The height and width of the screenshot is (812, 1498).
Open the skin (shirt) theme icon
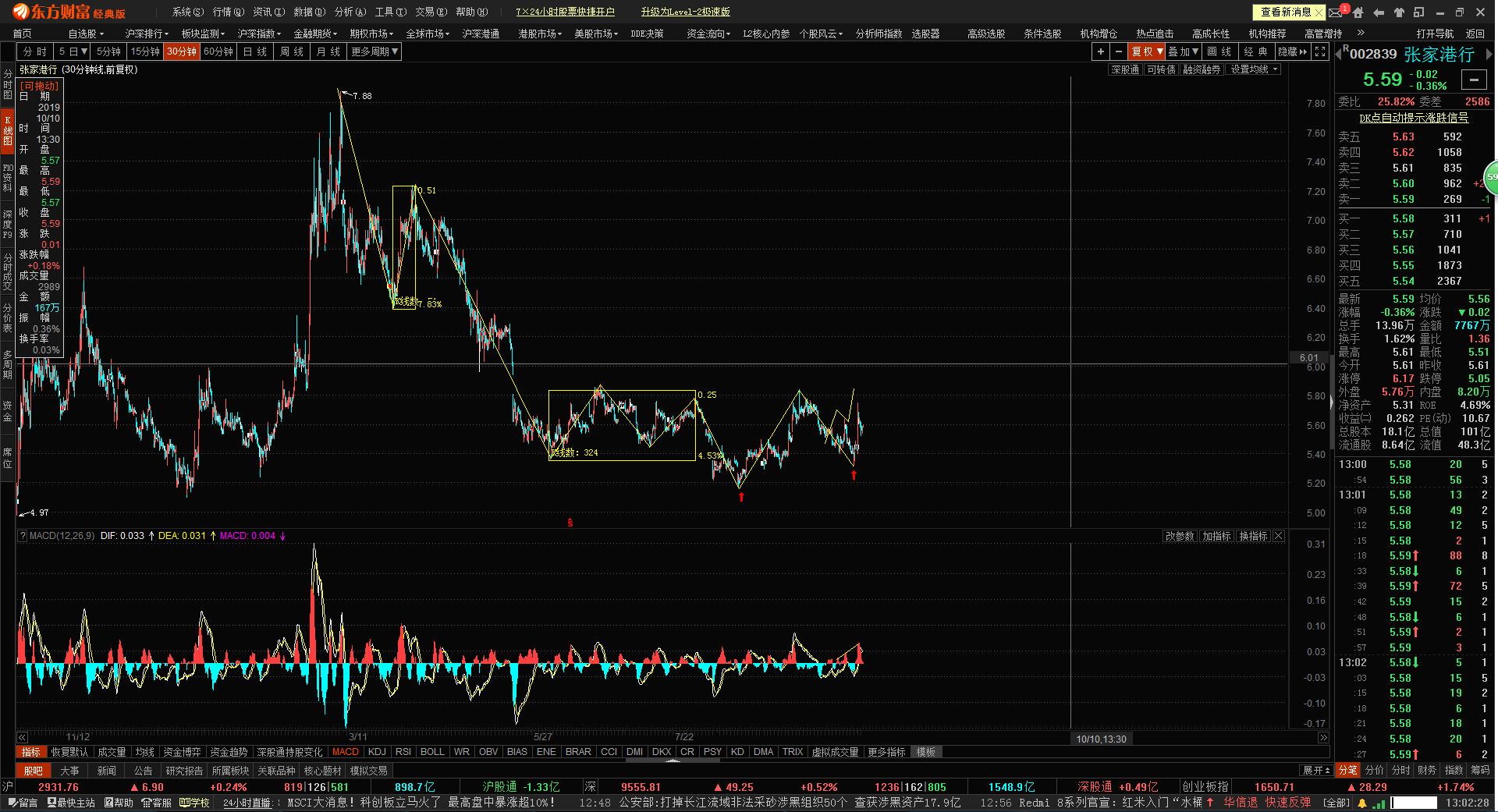coord(1399,12)
